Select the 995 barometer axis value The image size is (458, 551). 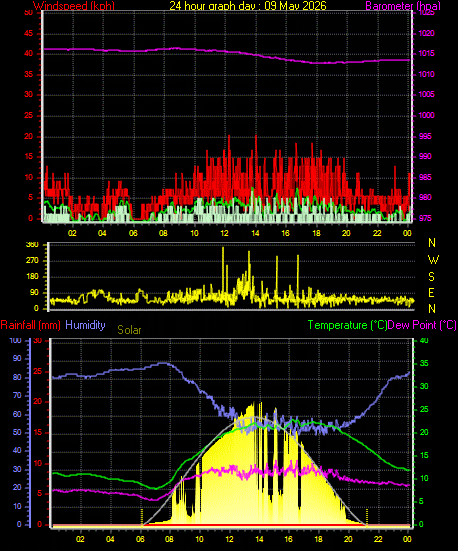425,136
